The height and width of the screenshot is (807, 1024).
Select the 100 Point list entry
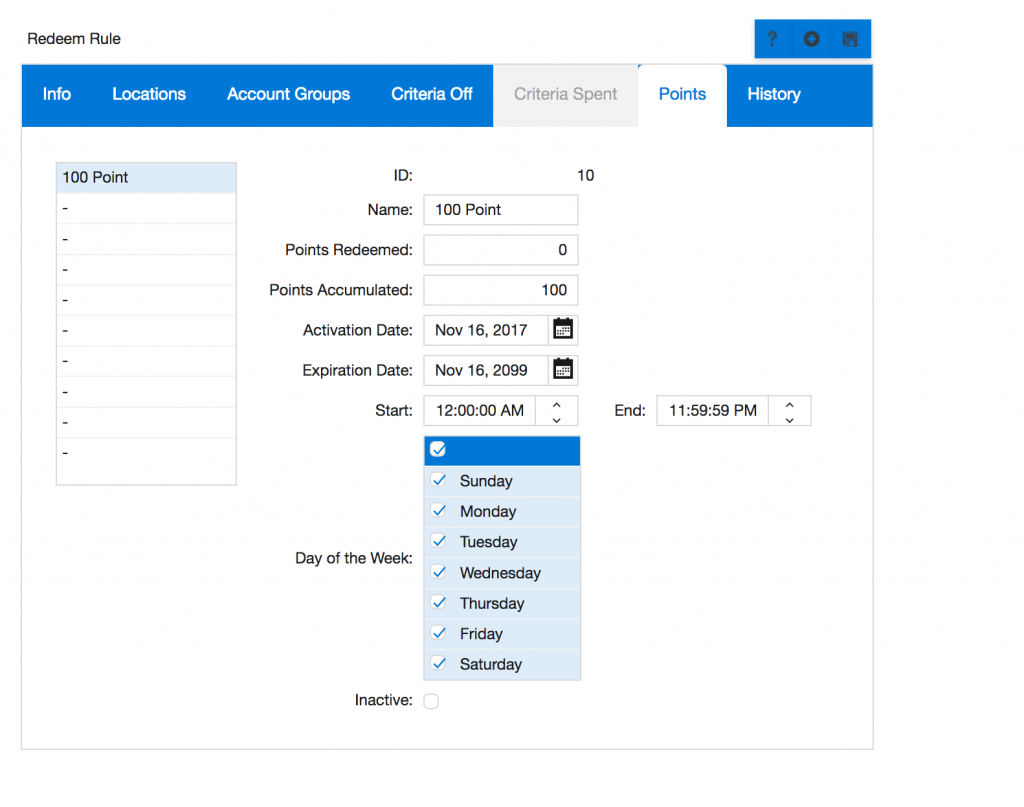point(146,178)
